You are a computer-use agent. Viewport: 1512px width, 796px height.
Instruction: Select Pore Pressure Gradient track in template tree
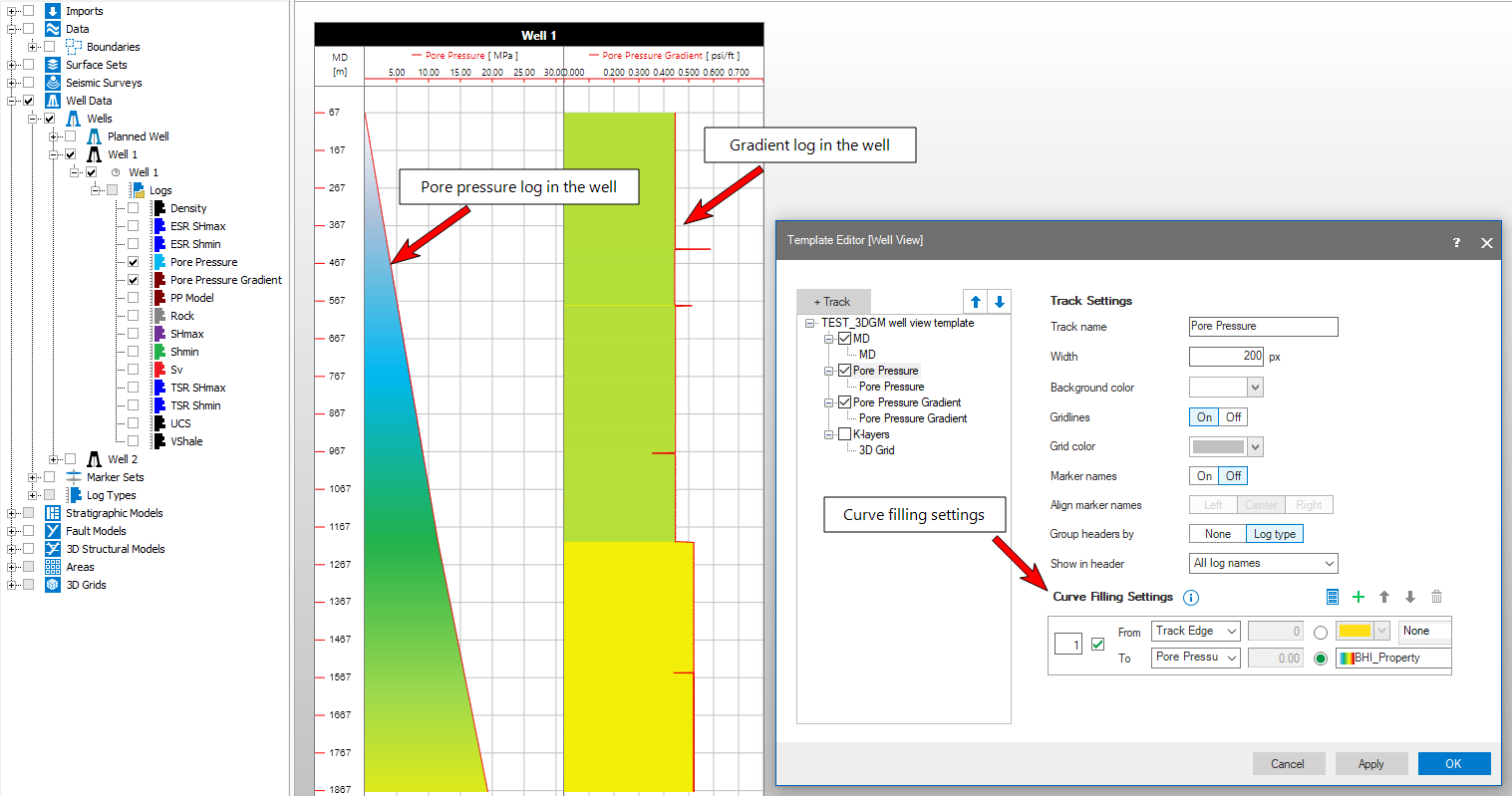click(906, 402)
